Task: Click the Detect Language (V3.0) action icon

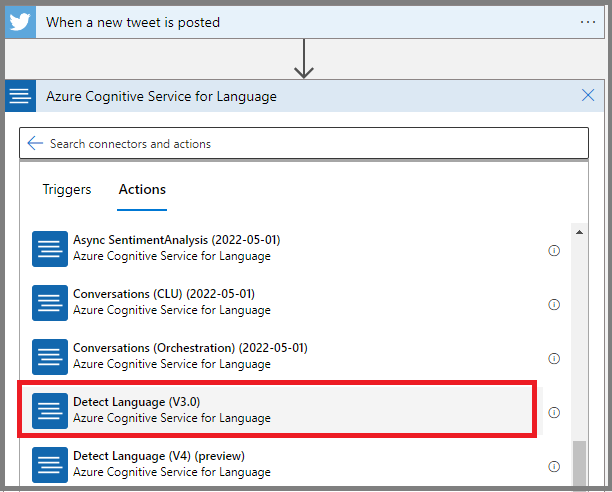Action: coord(50,411)
